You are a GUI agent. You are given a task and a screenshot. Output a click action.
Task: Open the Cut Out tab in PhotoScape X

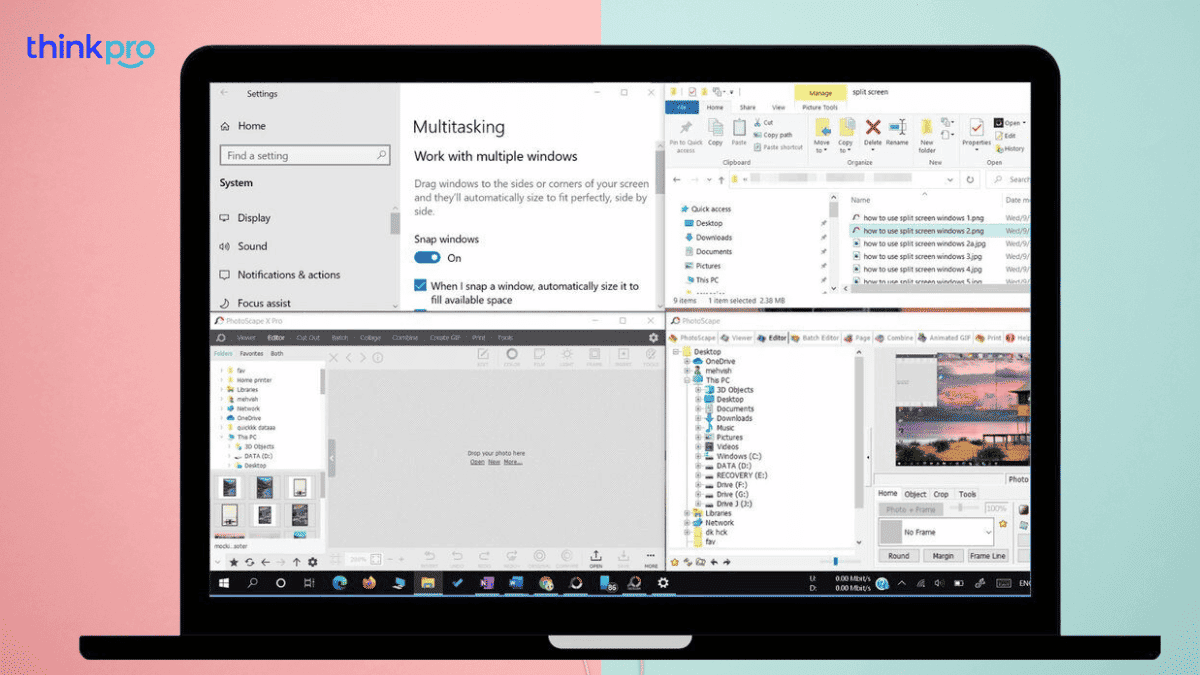coord(308,338)
